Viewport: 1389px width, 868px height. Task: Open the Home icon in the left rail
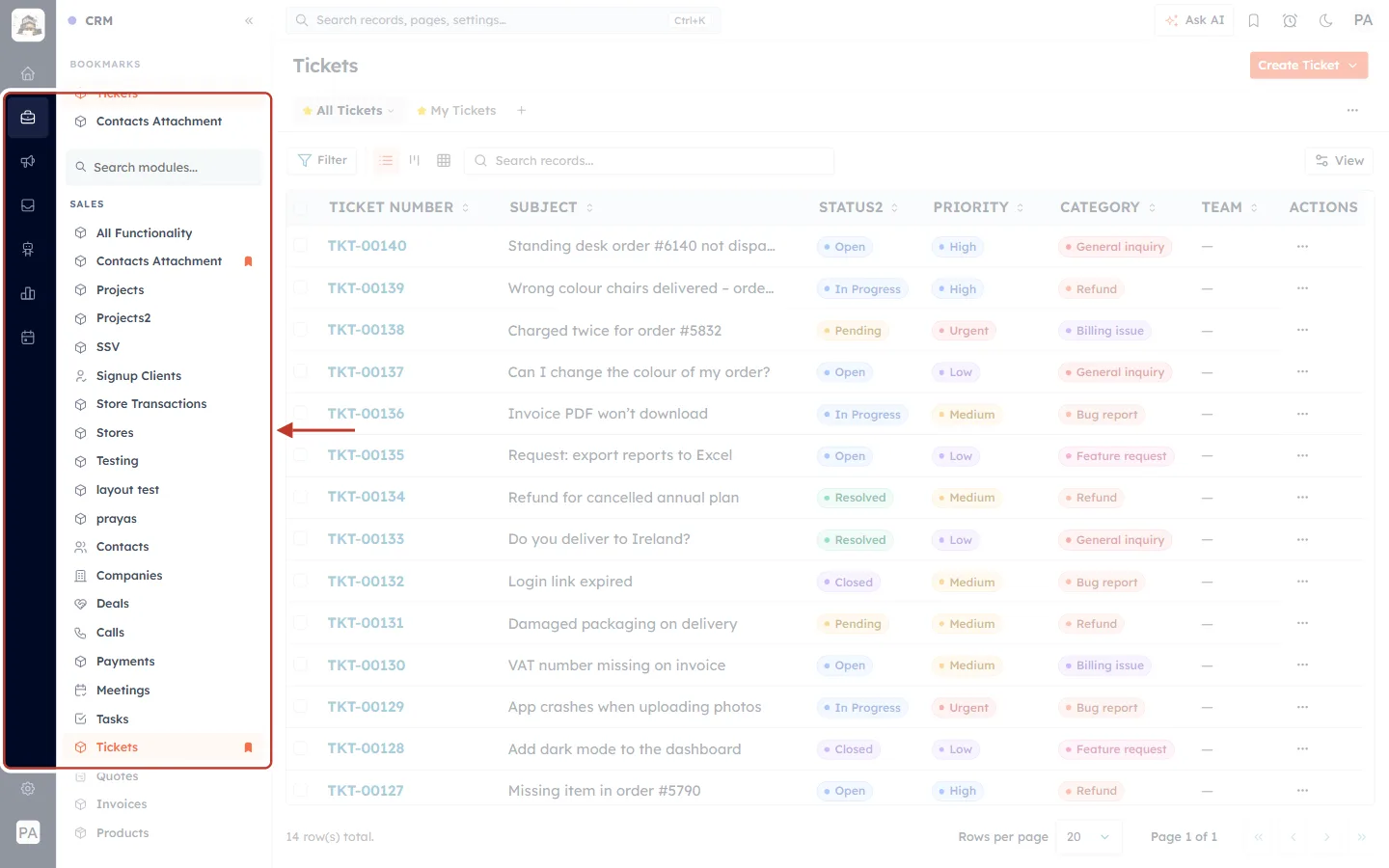click(28, 73)
